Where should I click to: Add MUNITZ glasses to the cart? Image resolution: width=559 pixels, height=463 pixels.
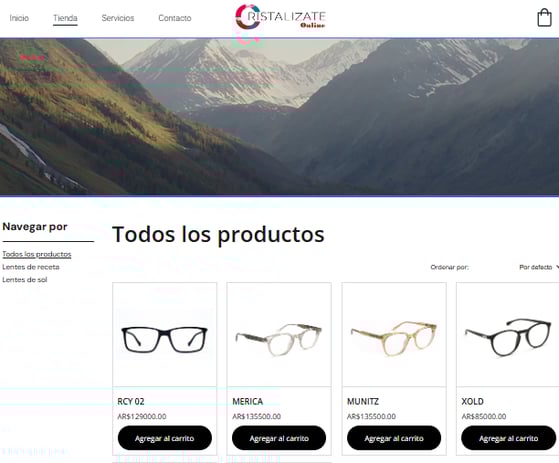(394, 438)
